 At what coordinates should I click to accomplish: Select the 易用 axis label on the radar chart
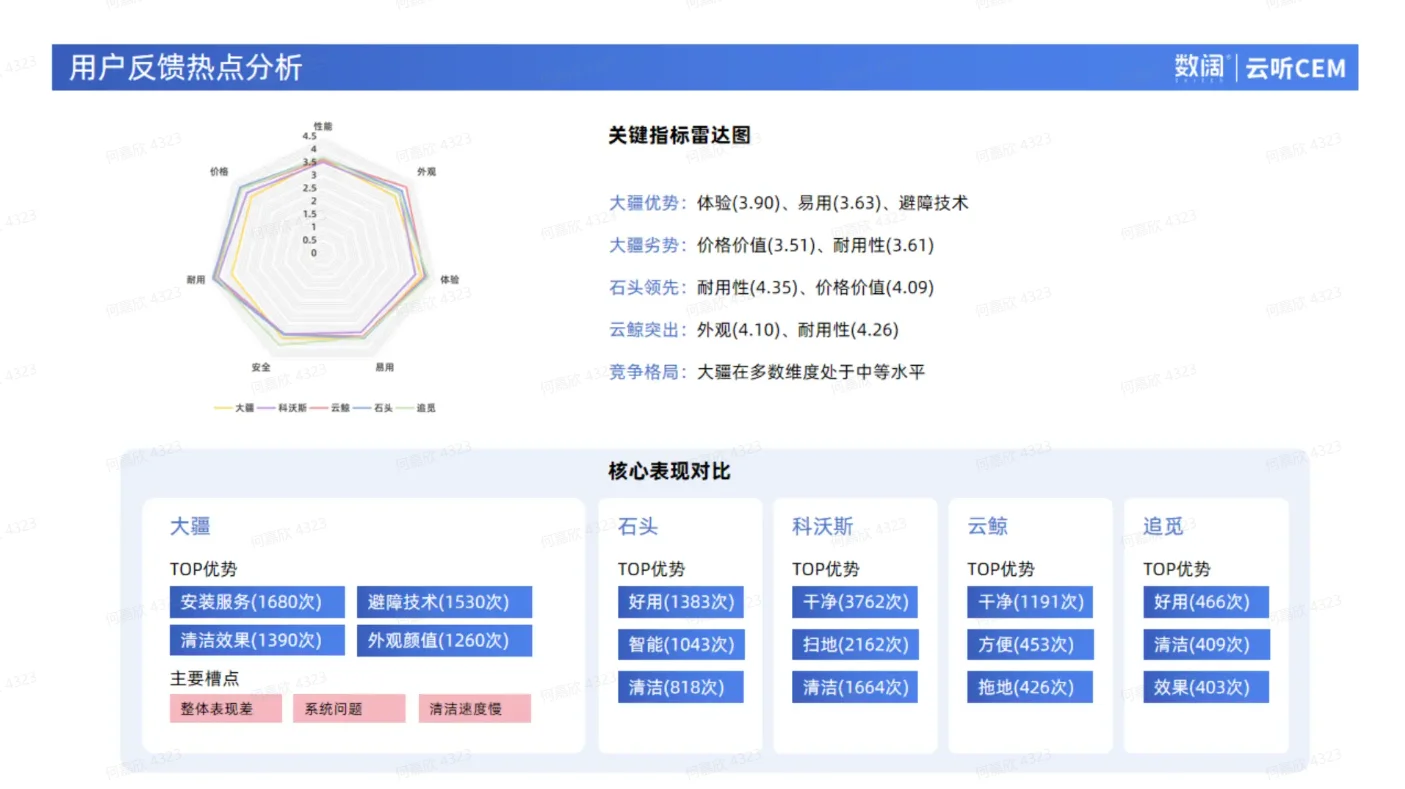[384, 367]
